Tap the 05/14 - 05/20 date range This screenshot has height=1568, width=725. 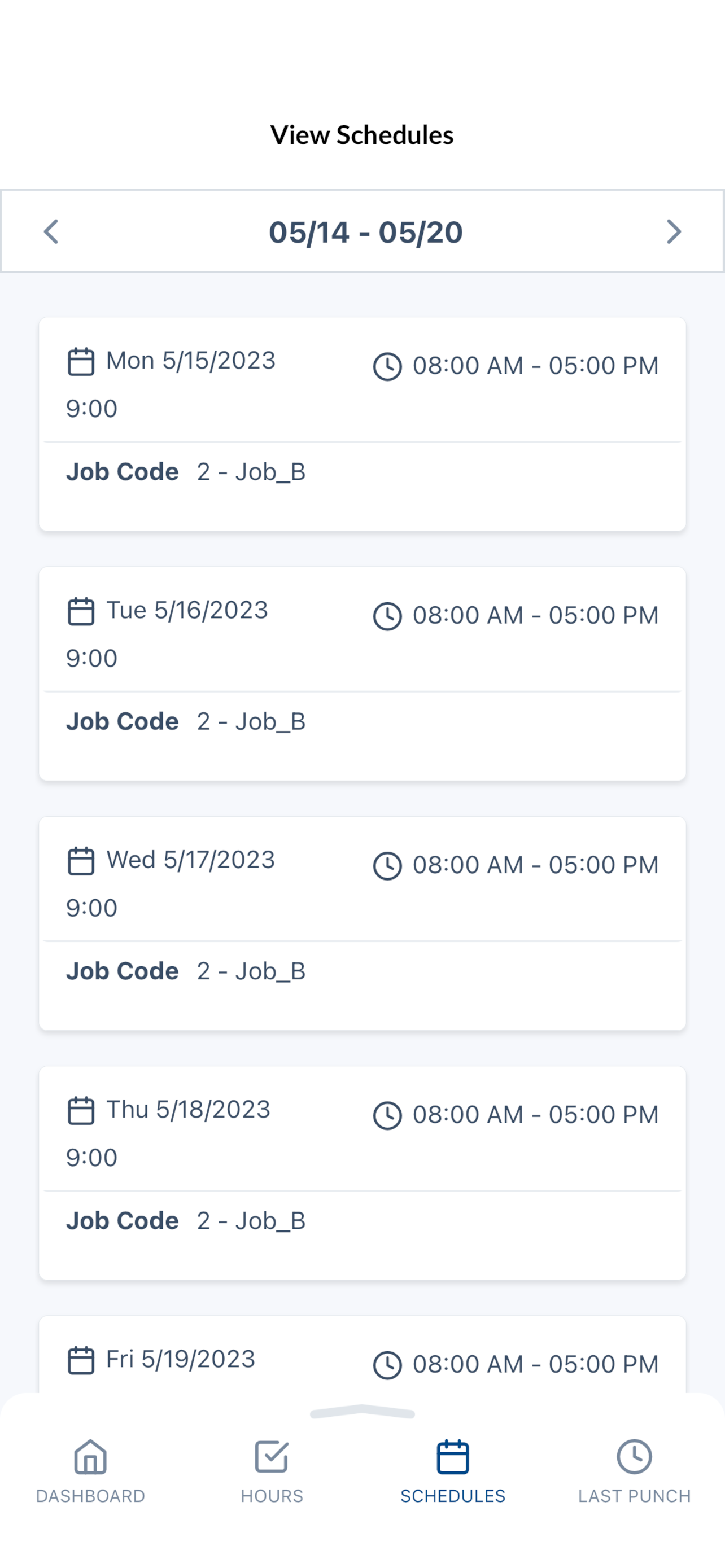coord(366,232)
